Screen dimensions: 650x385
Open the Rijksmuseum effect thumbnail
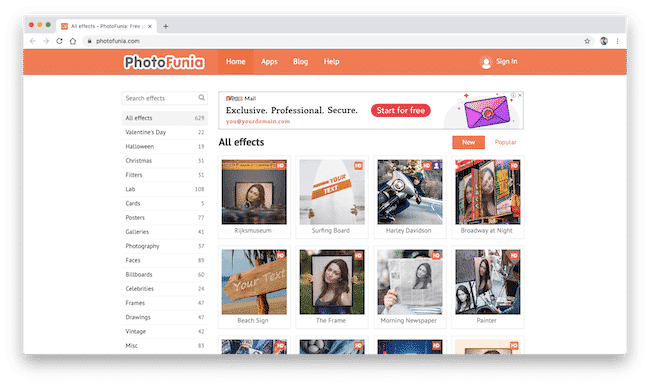(x=254, y=192)
